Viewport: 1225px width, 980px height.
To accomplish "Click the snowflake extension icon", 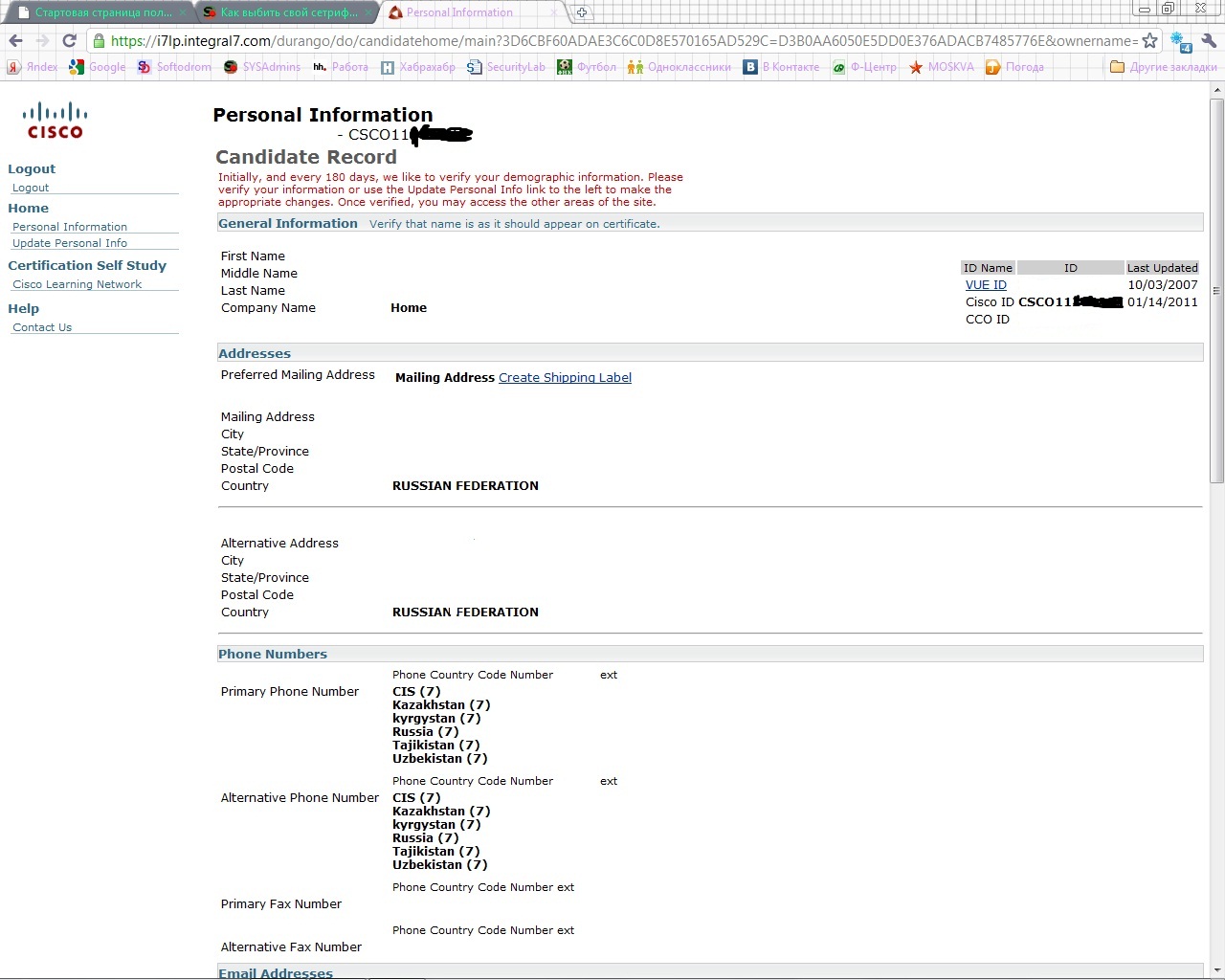I will 1181,43.
